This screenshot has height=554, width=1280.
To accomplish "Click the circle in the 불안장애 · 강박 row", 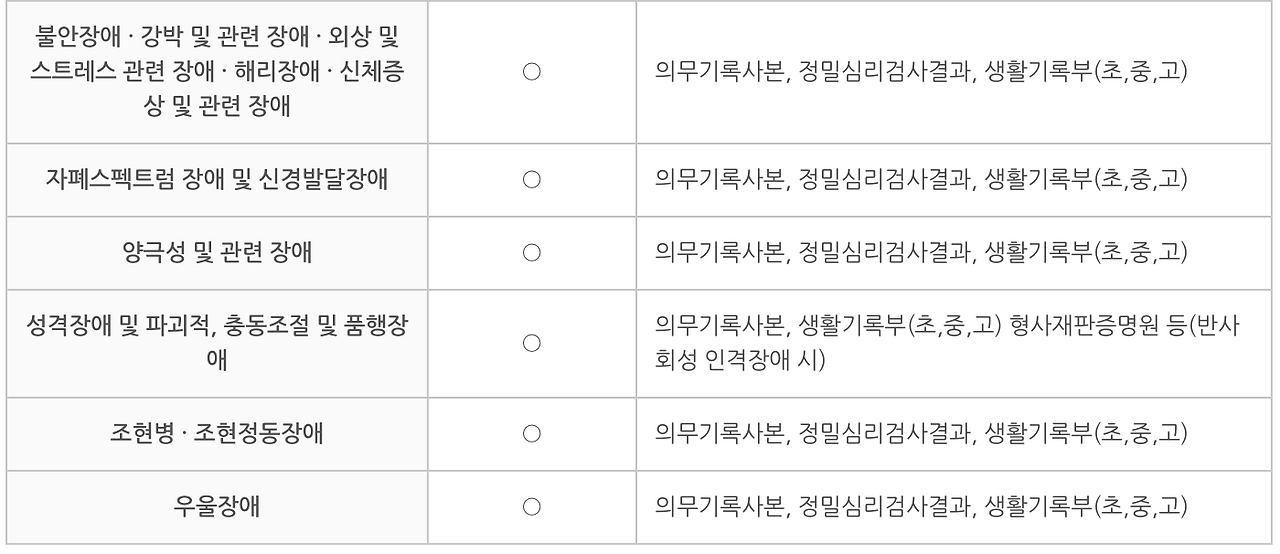I will tap(532, 73).
